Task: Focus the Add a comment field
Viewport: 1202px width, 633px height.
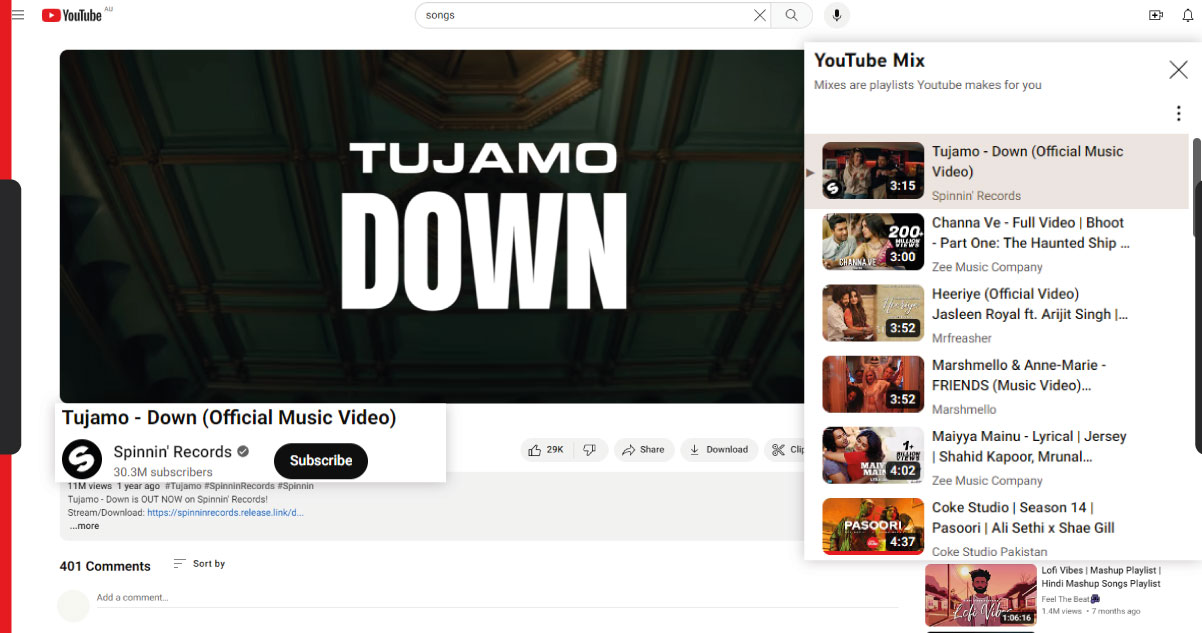Action: click(497, 598)
